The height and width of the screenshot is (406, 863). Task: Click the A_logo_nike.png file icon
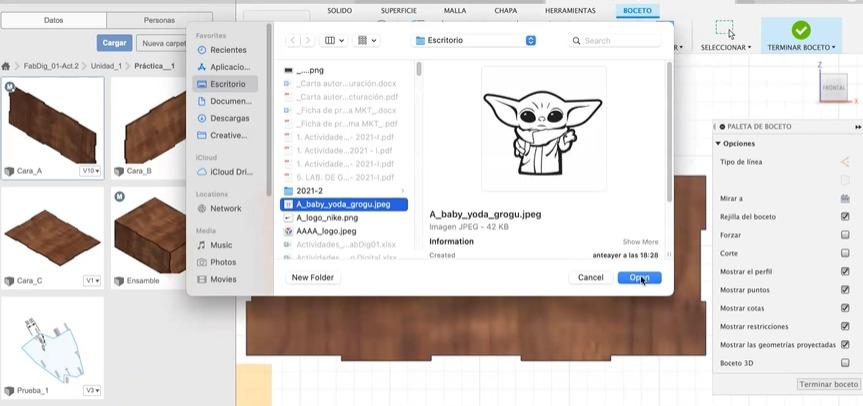click(x=288, y=218)
